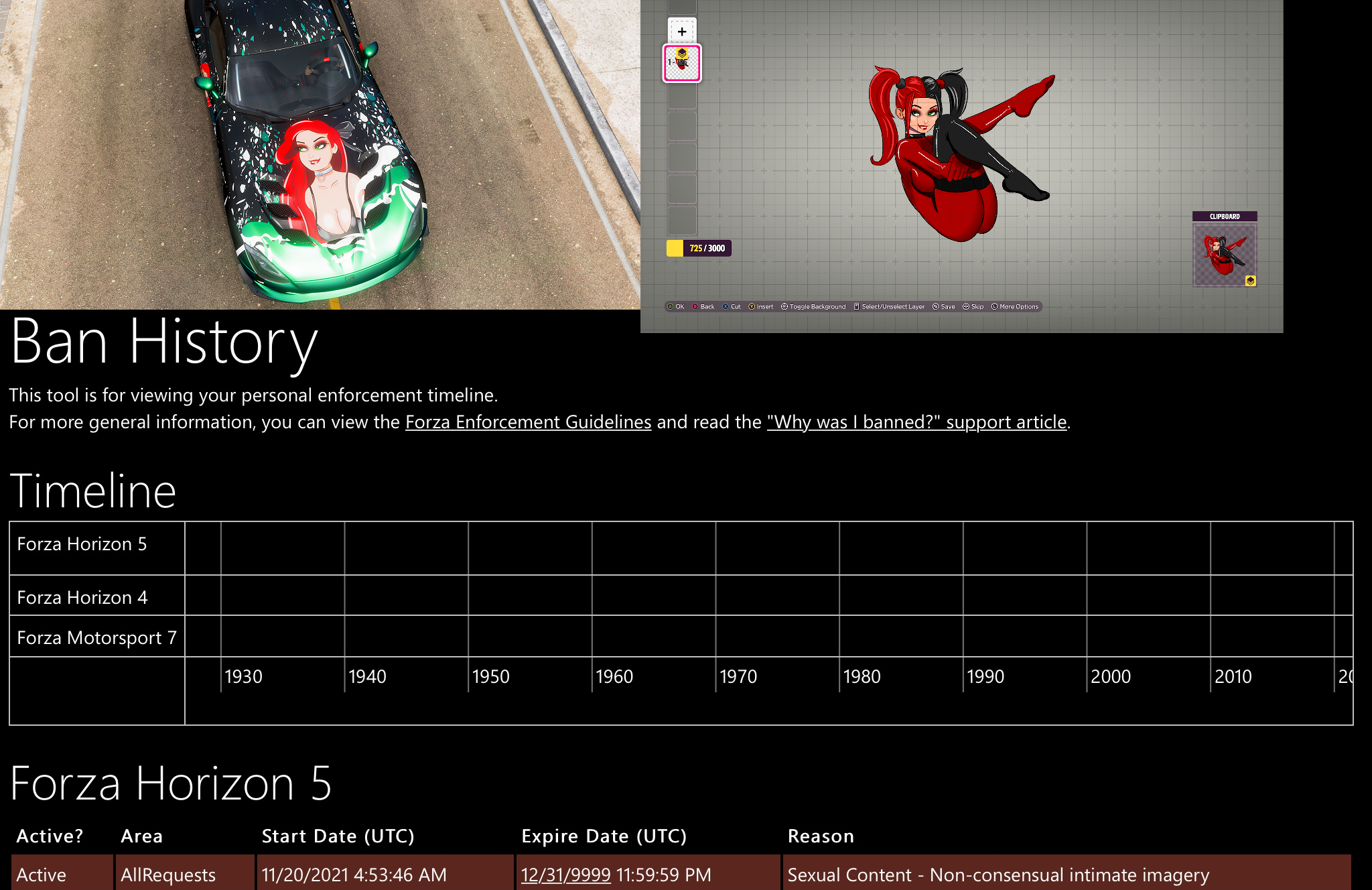Image resolution: width=1372 pixels, height=890 pixels.
Task: Click the layer-group badge on the clipboard
Action: [1250, 281]
